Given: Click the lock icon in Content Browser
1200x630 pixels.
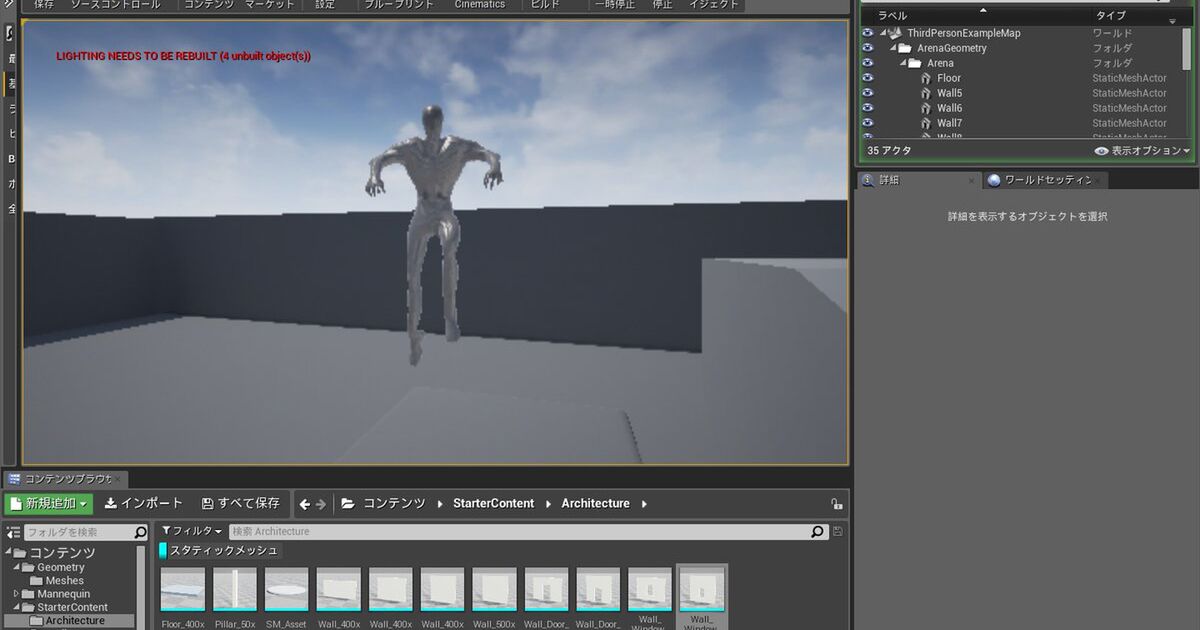Looking at the screenshot, I should click(836, 504).
